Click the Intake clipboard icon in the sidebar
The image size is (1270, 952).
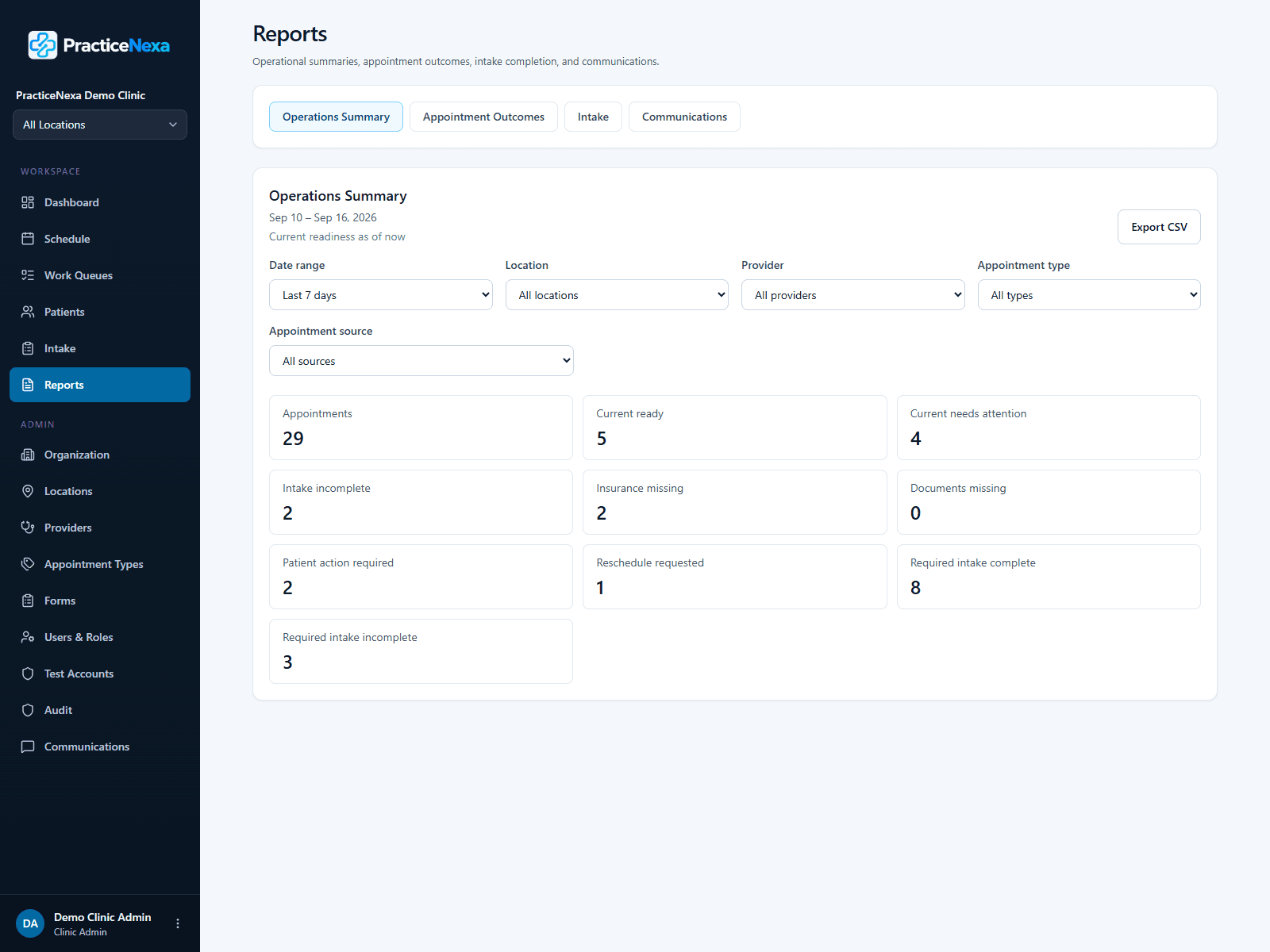28,348
